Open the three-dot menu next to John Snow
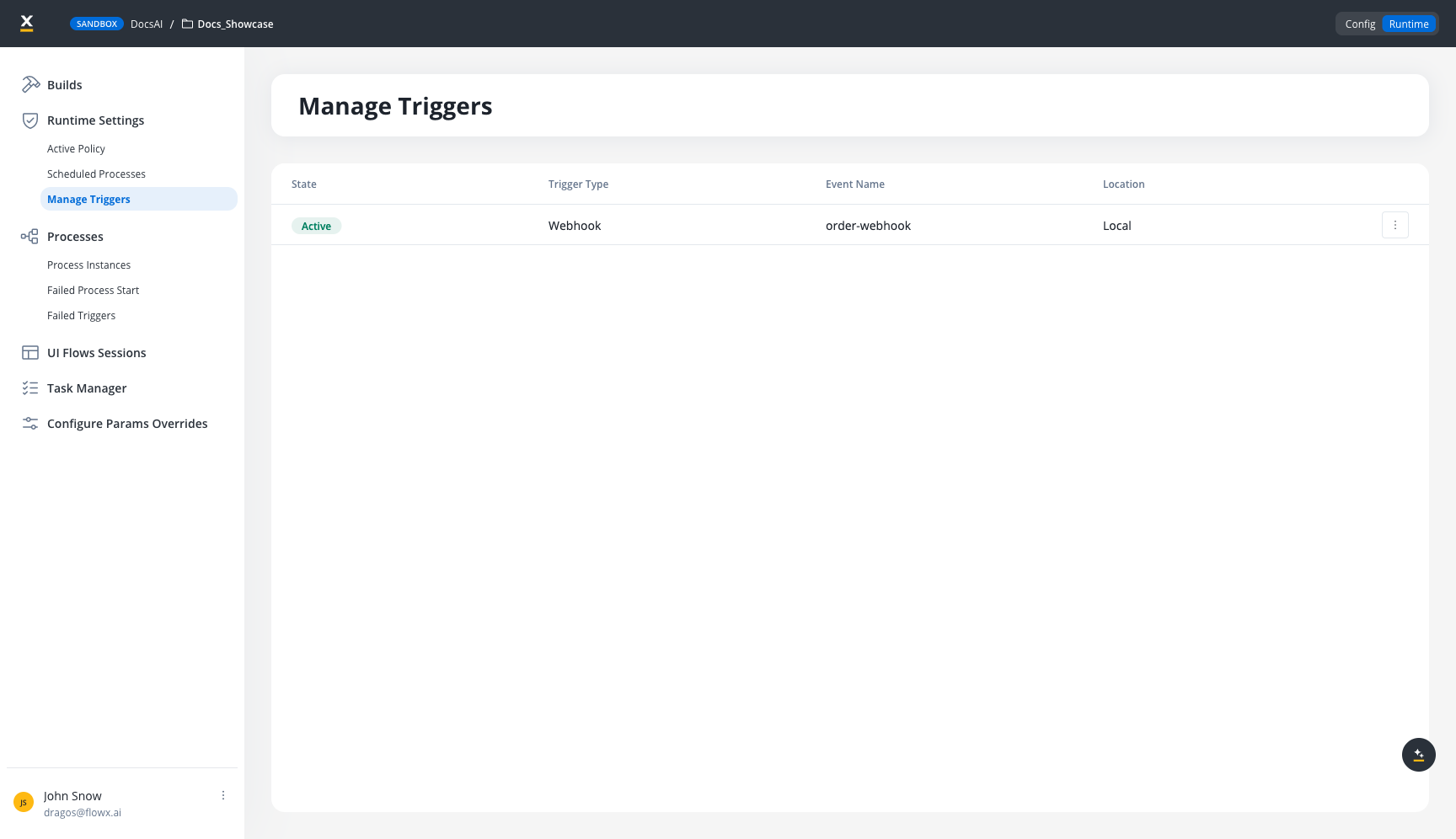Image resolution: width=1456 pixels, height=839 pixels. click(x=222, y=794)
